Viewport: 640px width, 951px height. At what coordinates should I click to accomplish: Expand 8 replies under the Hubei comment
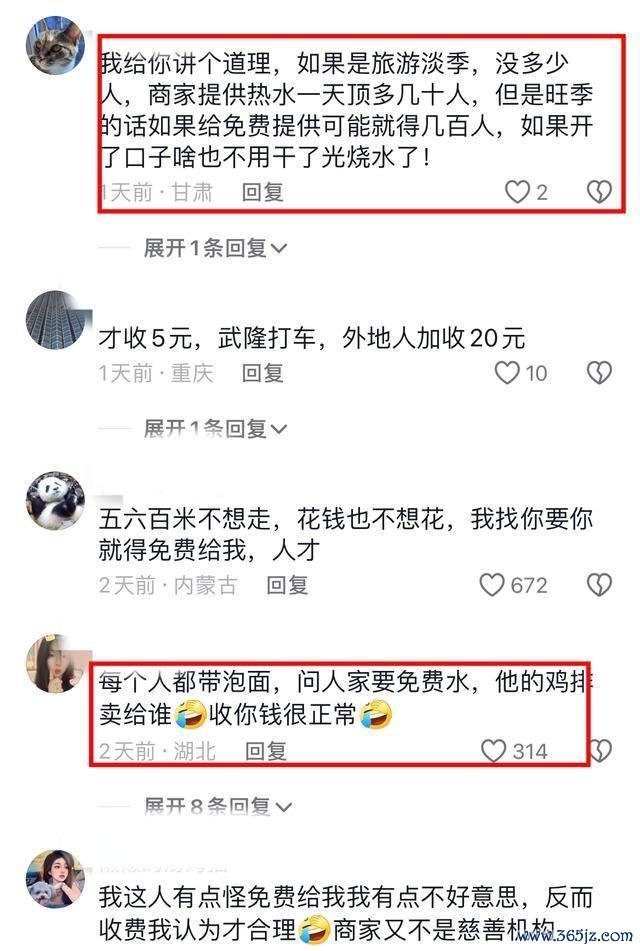[x=218, y=807]
